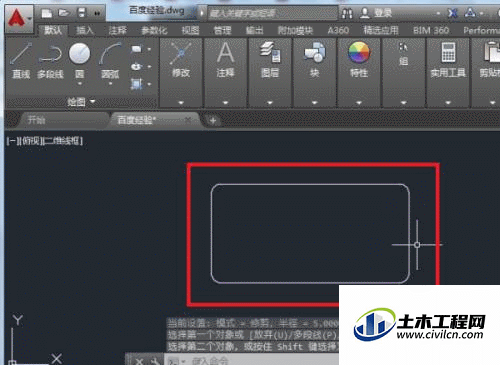Select the hatch tool icon in draw panel

pos(136,84)
